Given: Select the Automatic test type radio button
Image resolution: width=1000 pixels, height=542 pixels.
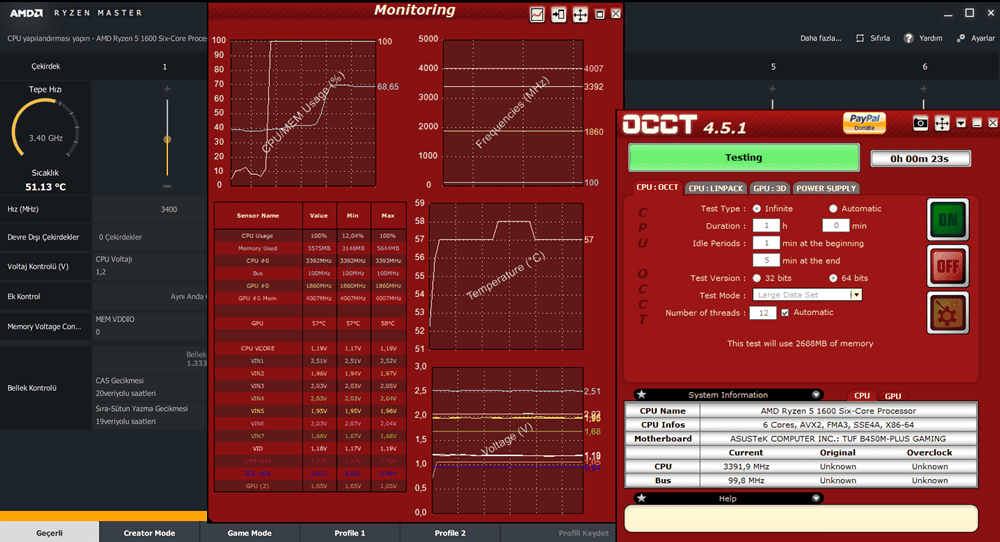Looking at the screenshot, I should (x=833, y=209).
